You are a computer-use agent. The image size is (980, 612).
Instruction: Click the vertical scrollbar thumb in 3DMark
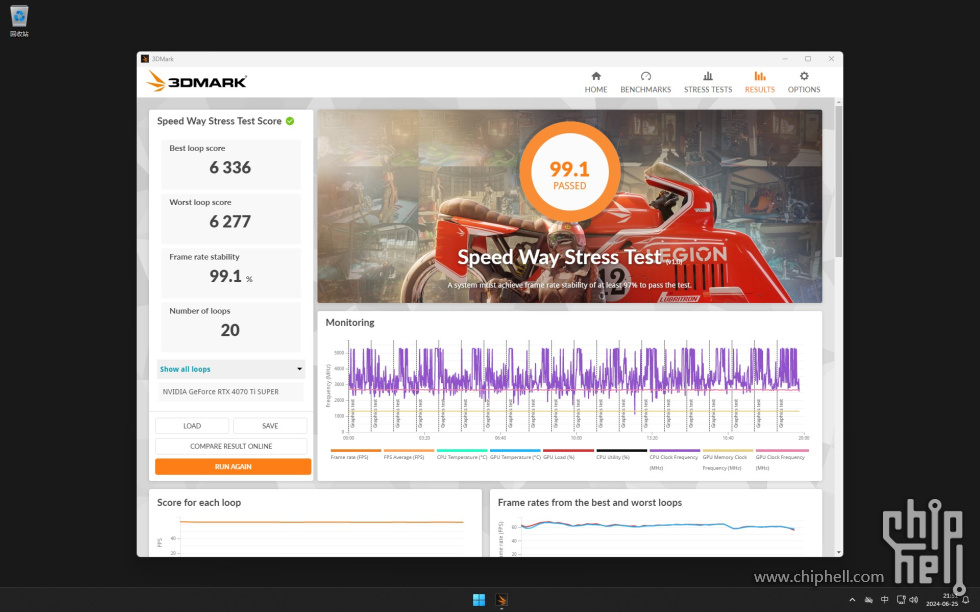coord(839,181)
